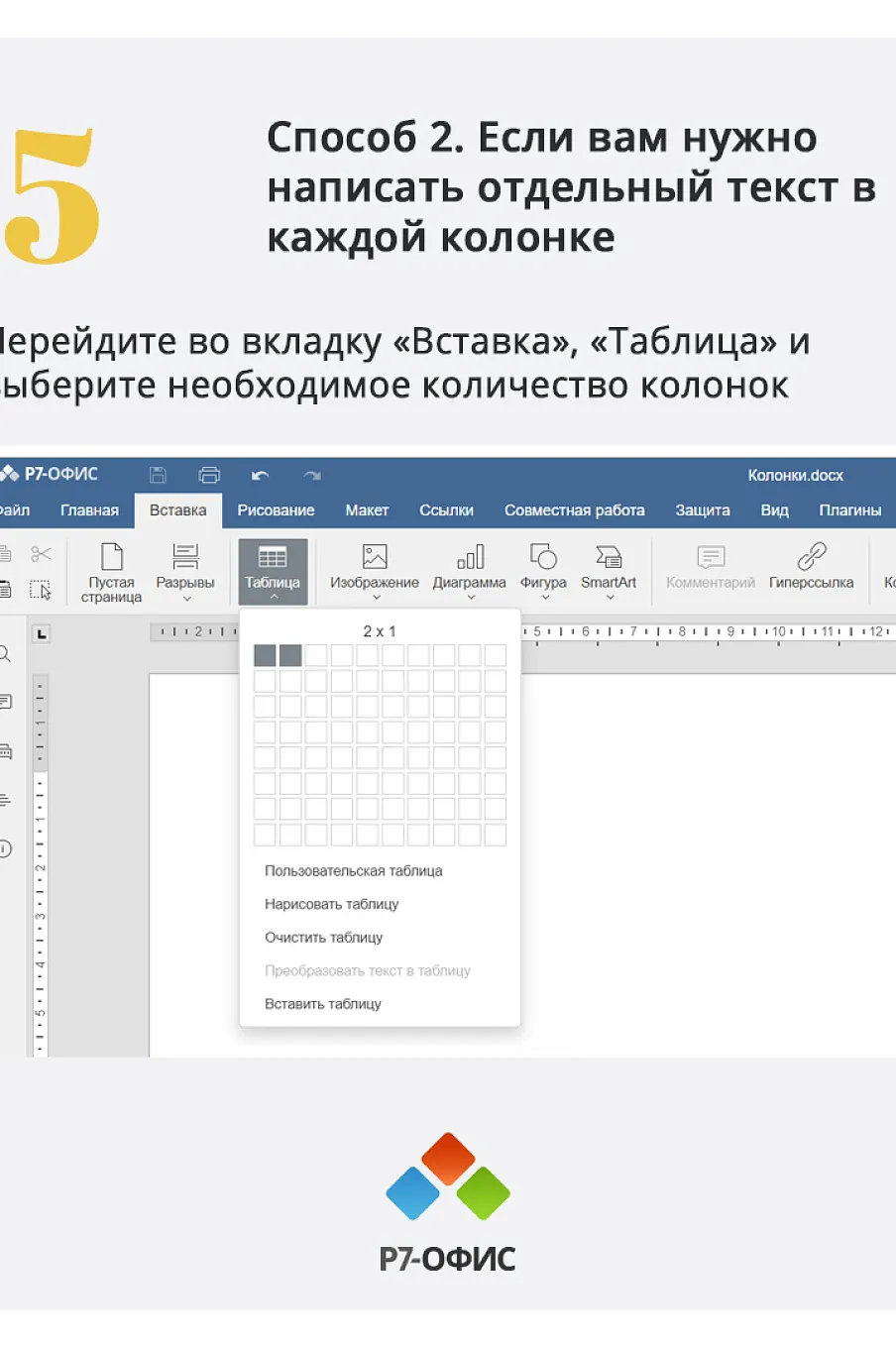Click Очистить таблицу menu entry
Viewport: 896px width, 1348px height.
coord(324,938)
